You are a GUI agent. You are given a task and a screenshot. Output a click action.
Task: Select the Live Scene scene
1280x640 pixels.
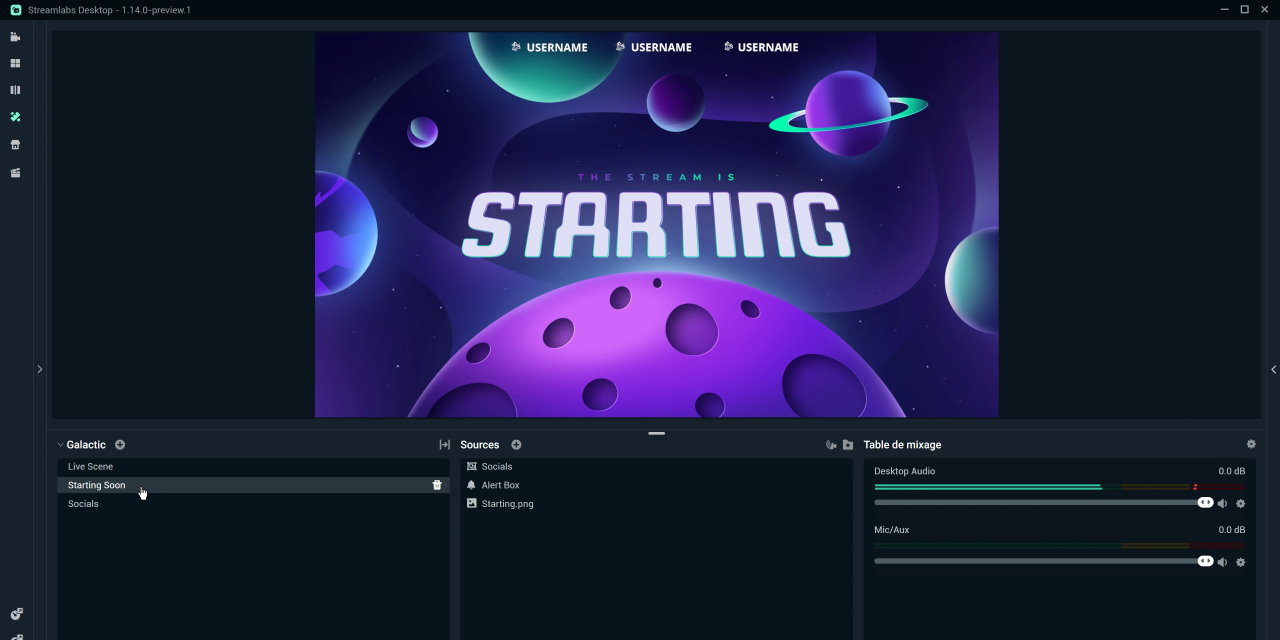tap(90, 467)
